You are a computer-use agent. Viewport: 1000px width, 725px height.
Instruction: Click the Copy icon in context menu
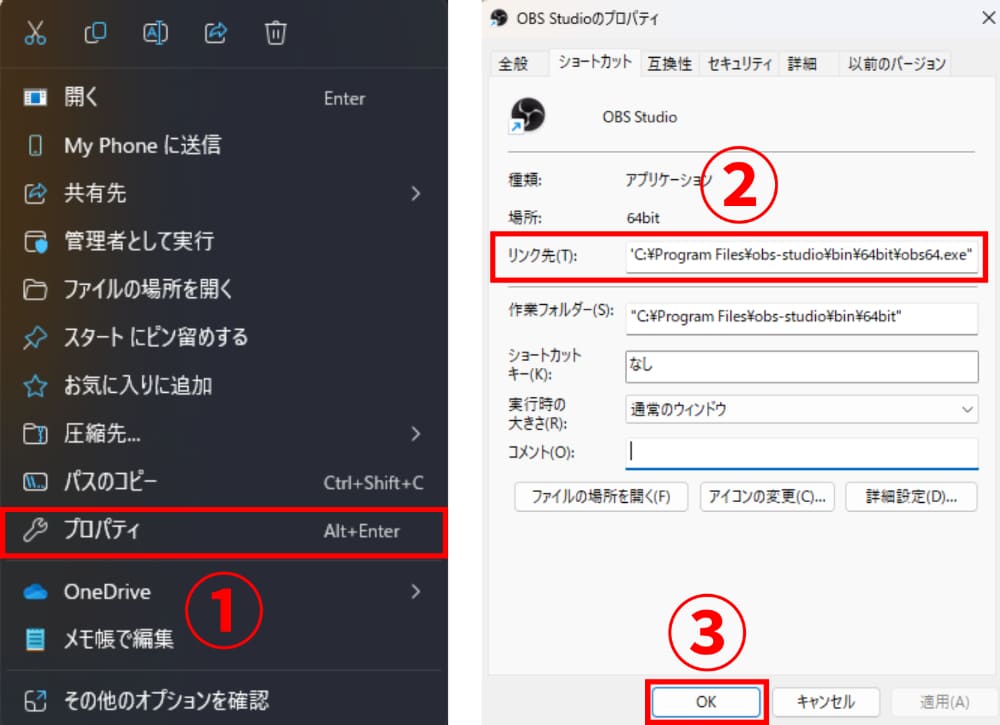pyautogui.click(x=95, y=33)
